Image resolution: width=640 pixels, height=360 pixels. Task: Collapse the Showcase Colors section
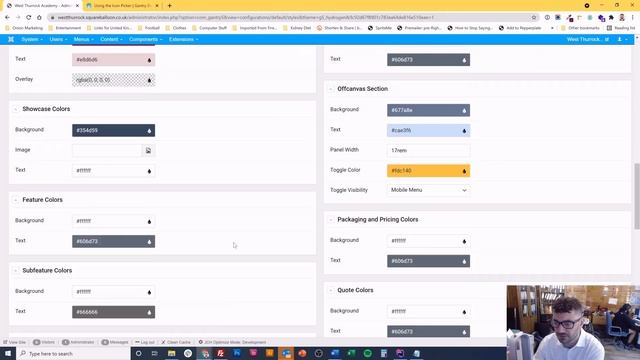[x=16, y=109]
